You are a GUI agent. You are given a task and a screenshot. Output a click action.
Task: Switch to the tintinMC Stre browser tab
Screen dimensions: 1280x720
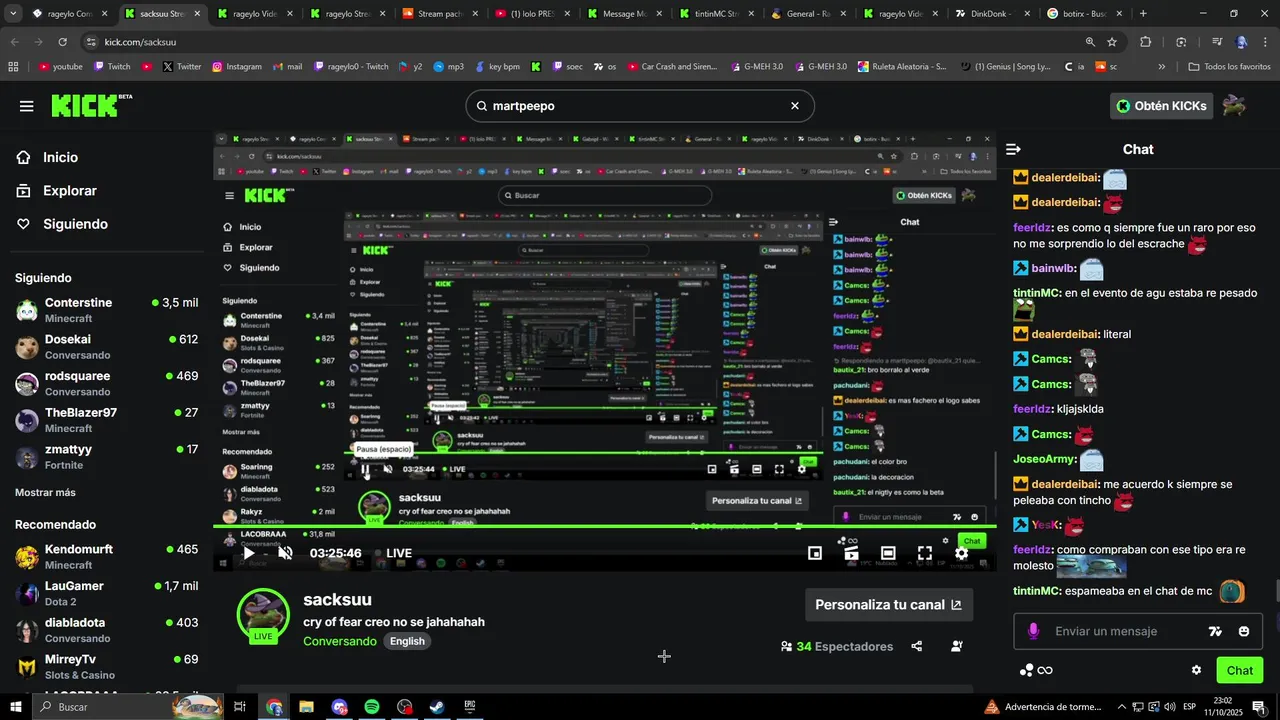717,14
